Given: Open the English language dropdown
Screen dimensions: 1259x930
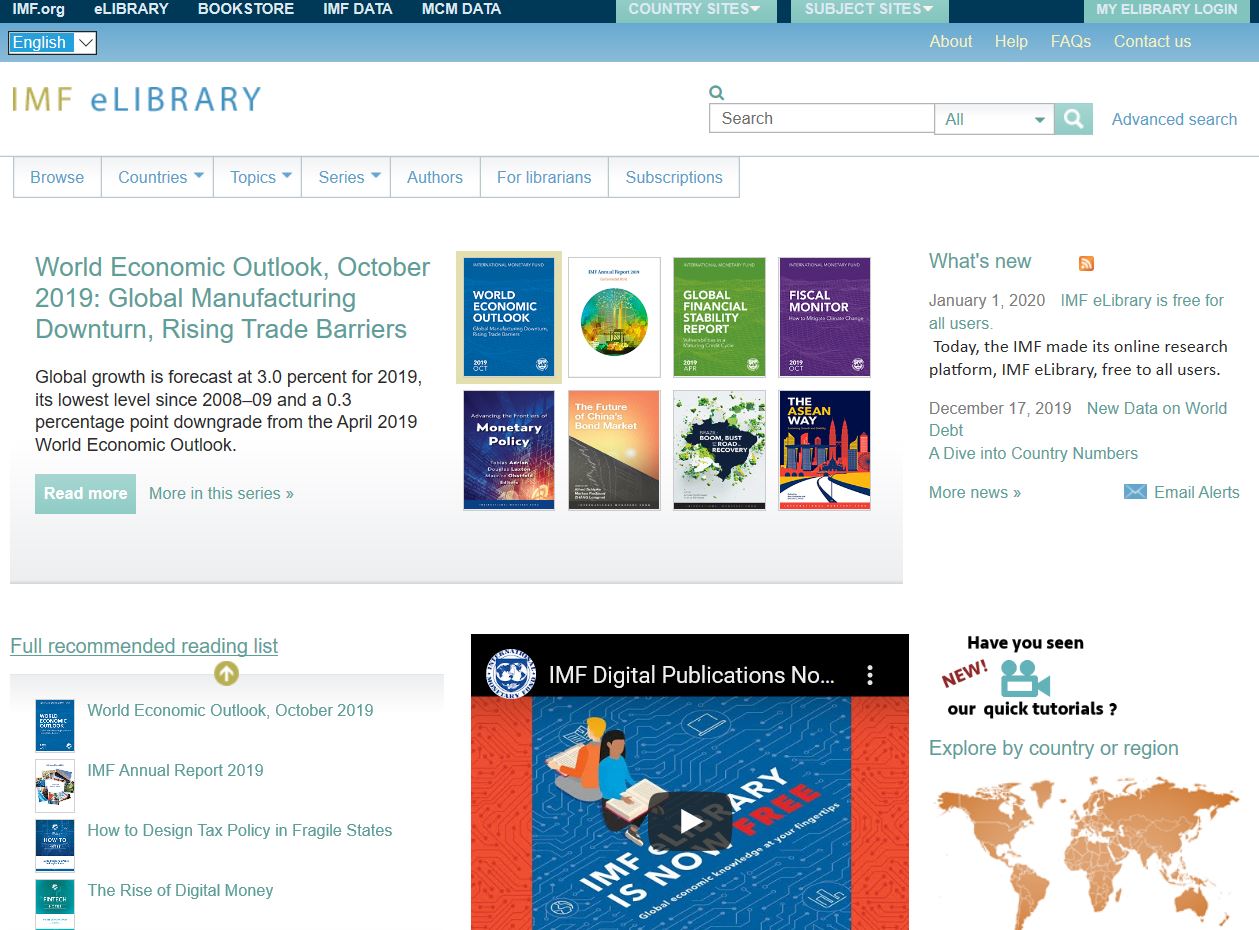Looking at the screenshot, I should 52,42.
